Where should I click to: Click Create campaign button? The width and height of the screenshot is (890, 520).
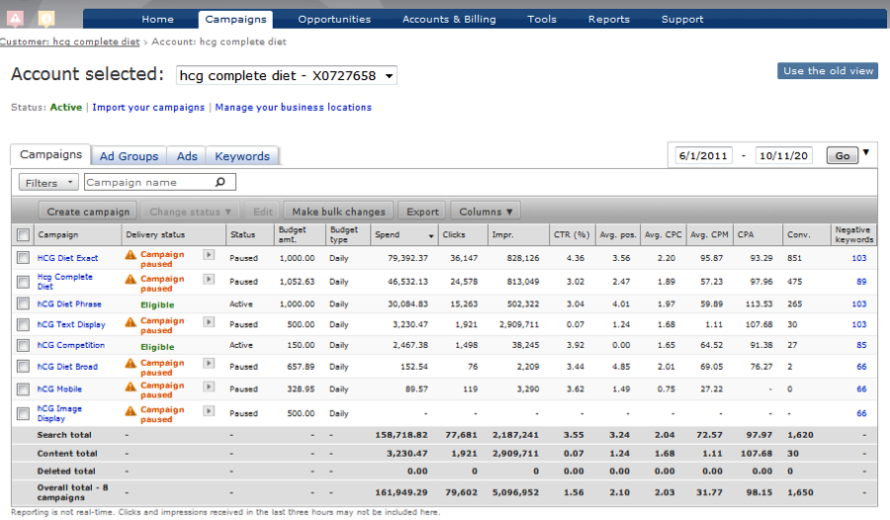(88, 211)
